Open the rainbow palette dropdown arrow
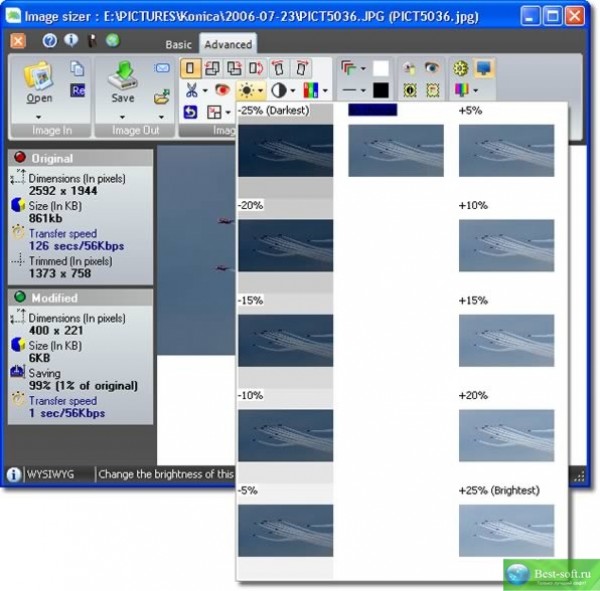The width and height of the screenshot is (600, 591). [x=476, y=91]
